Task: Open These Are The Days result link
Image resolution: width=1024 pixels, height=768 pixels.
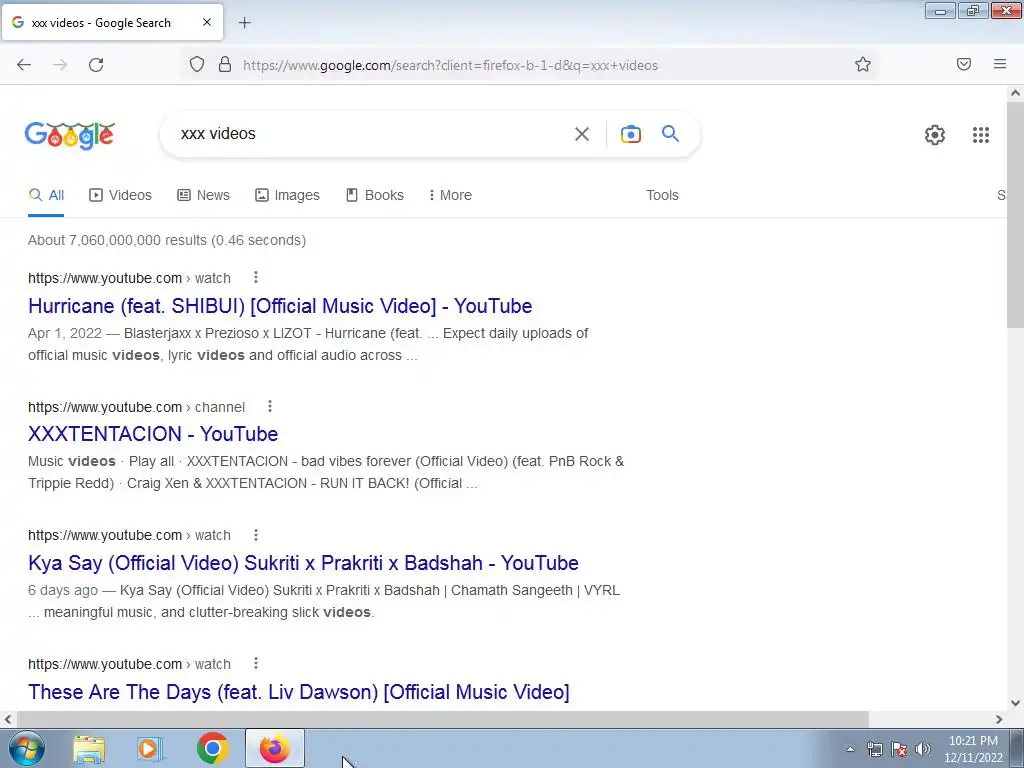Action: pos(298,692)
